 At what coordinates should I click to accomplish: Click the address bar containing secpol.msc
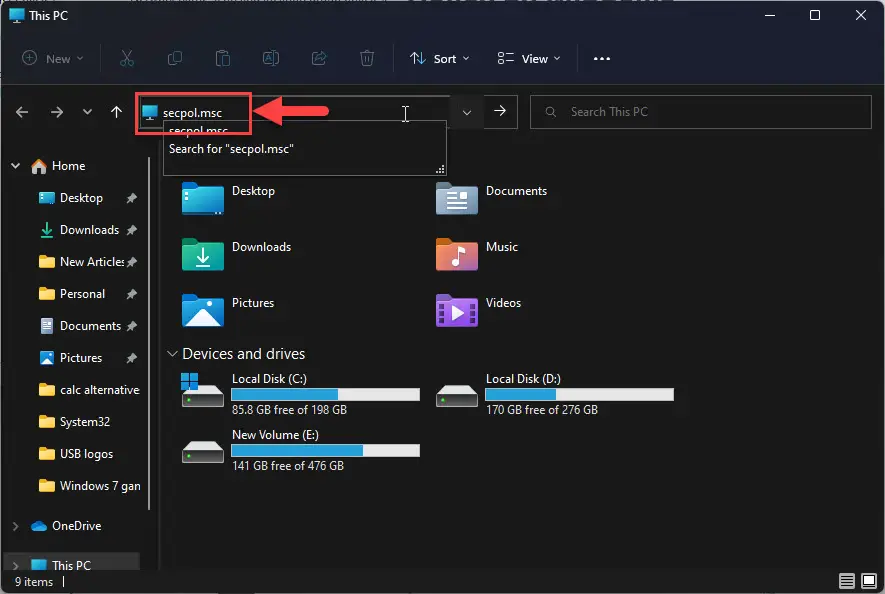pos(294,112)
